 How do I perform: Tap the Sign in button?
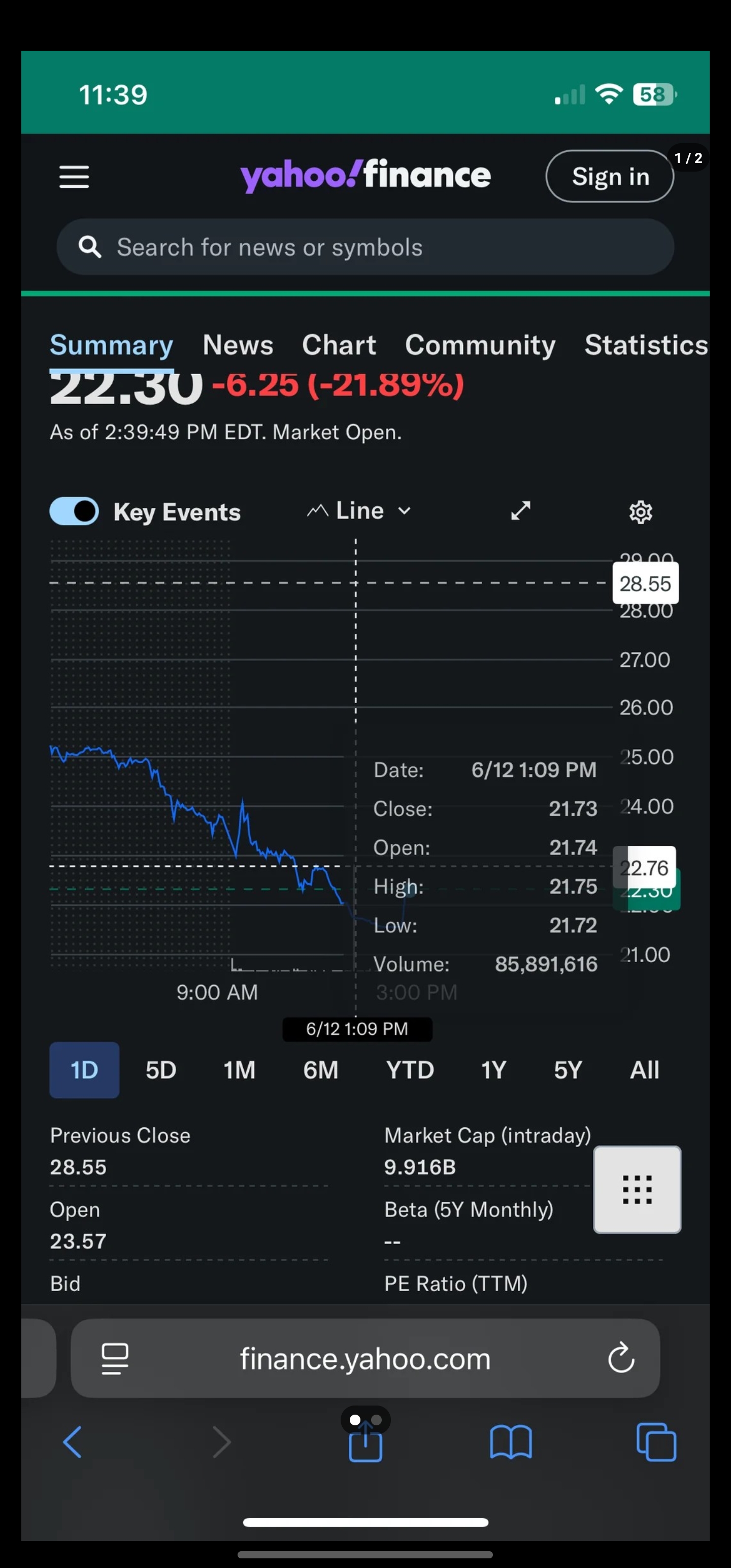coord(610,177)
